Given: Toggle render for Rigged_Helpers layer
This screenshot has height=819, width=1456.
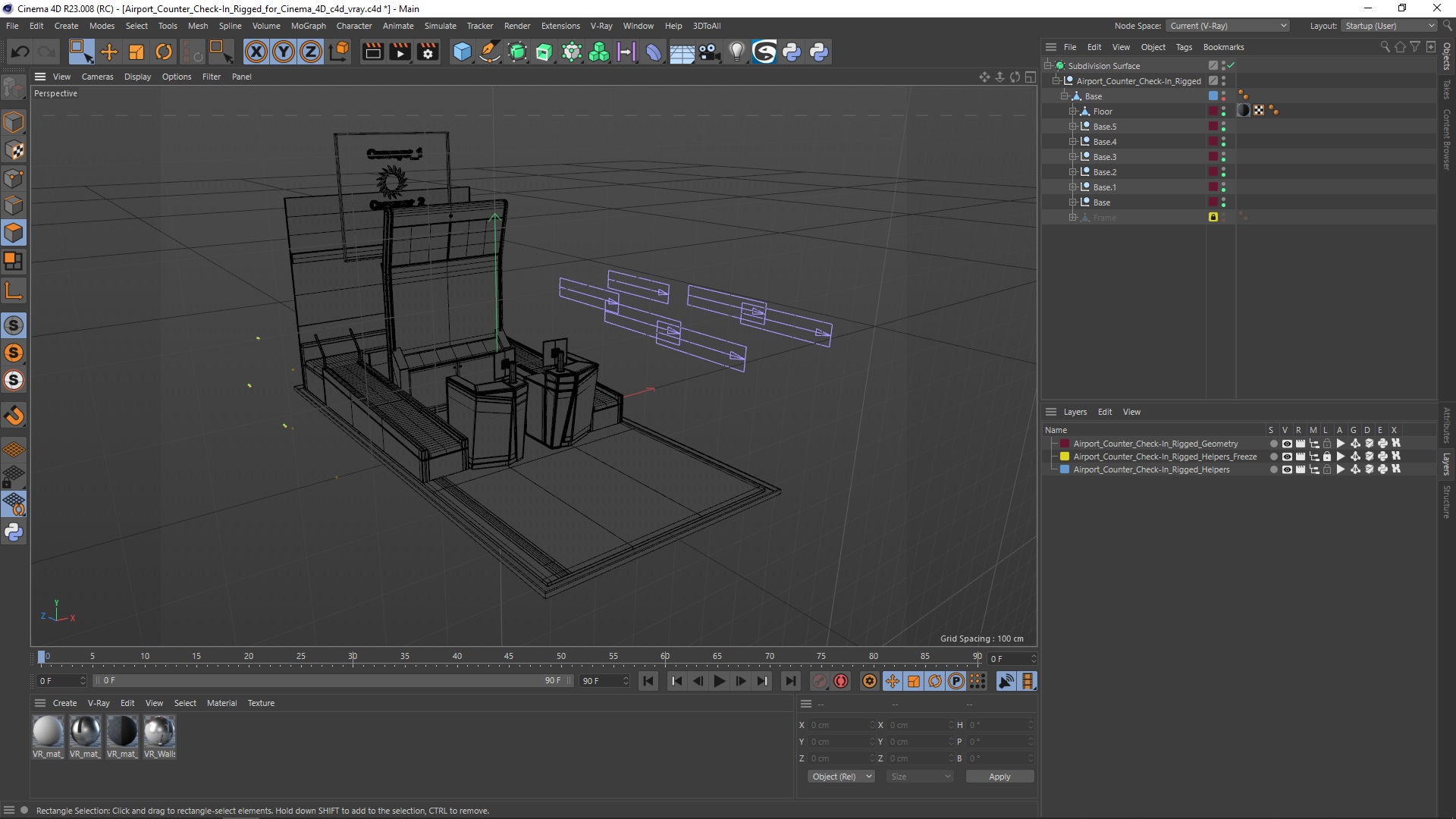Looking at the screenshot, I should point(1301,469).
